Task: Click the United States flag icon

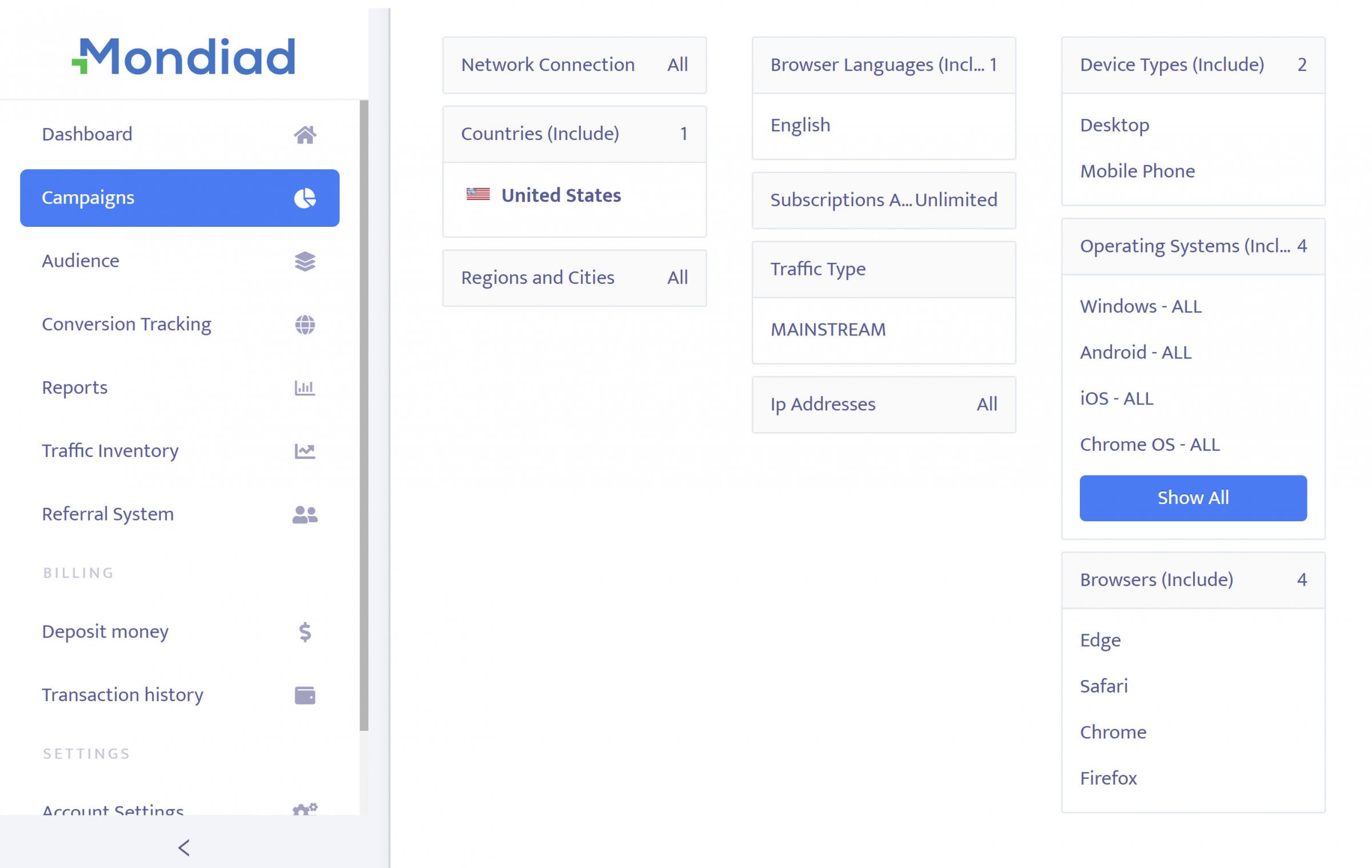Action: tap(478, 194)
